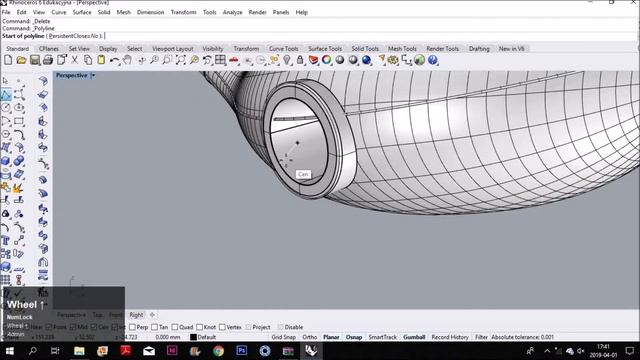Toggle Planar mode in the status bar
640x360 pixels.
point(331,337)
